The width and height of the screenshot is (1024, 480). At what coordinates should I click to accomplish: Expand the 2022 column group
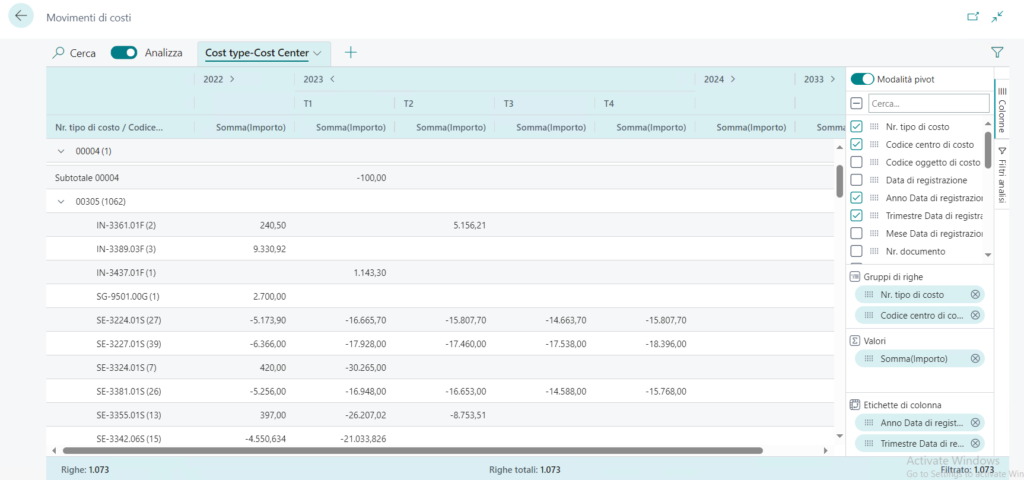[x=232, y=79]
